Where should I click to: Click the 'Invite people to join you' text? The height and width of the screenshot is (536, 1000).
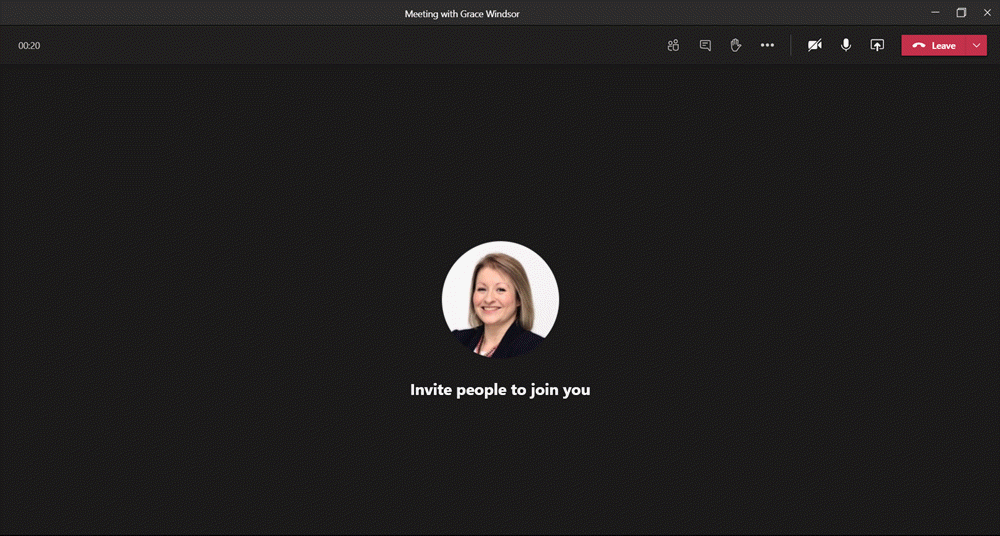pyautogui.click(x=500, y=390)
